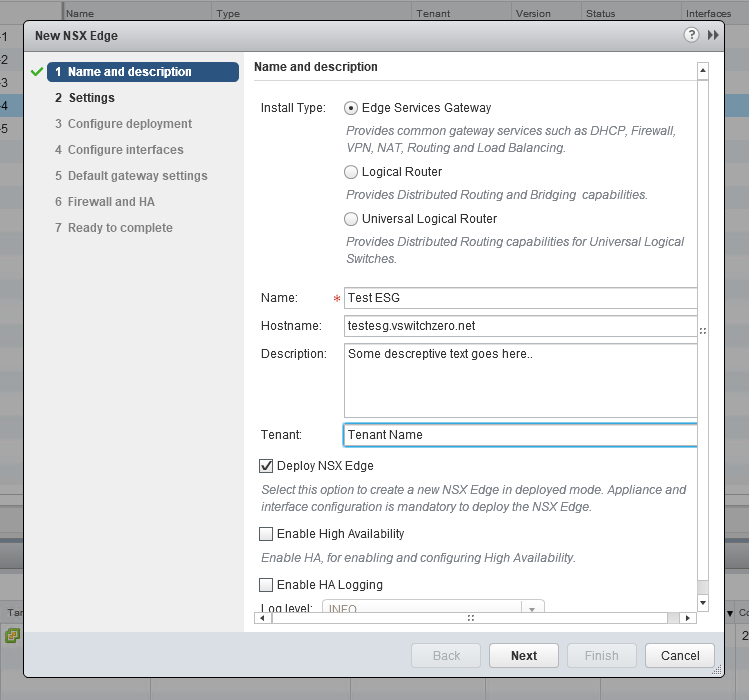Cancel the New NSX Edge wizard

680,656
